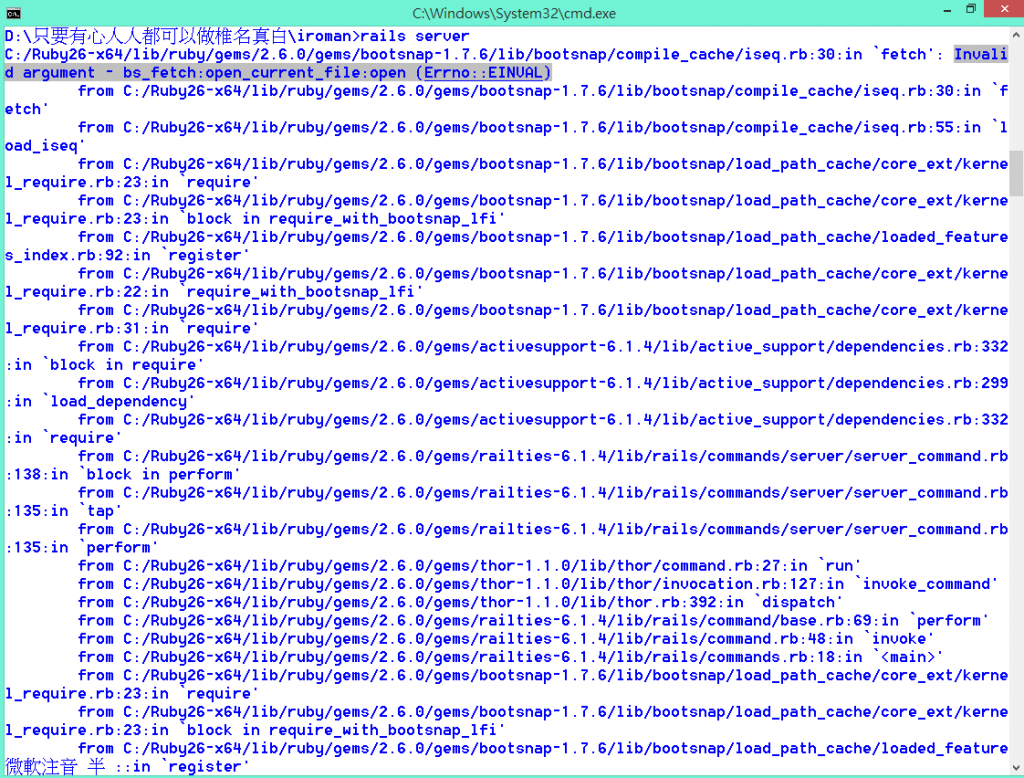The width and height of the screenshot is (1024, 778).
Task: Click the 'load_iseq' line text
Action: pos(45,146)
